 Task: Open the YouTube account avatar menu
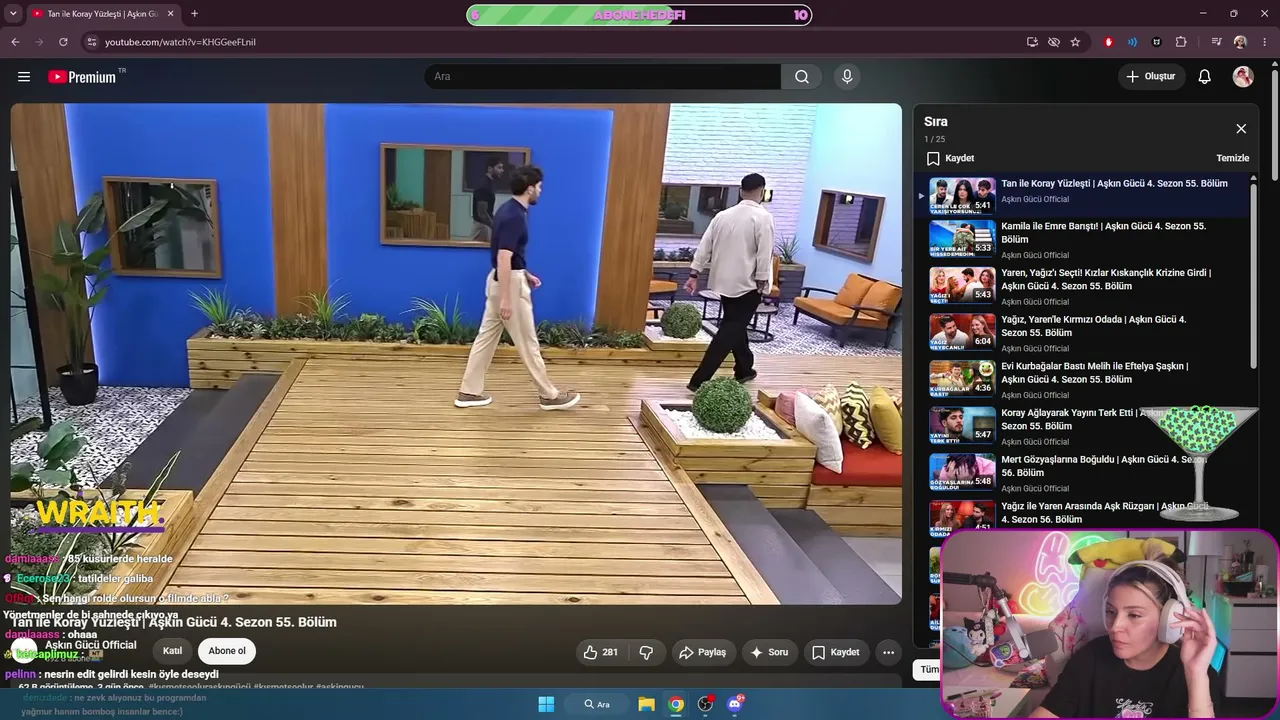point(1243,77)
